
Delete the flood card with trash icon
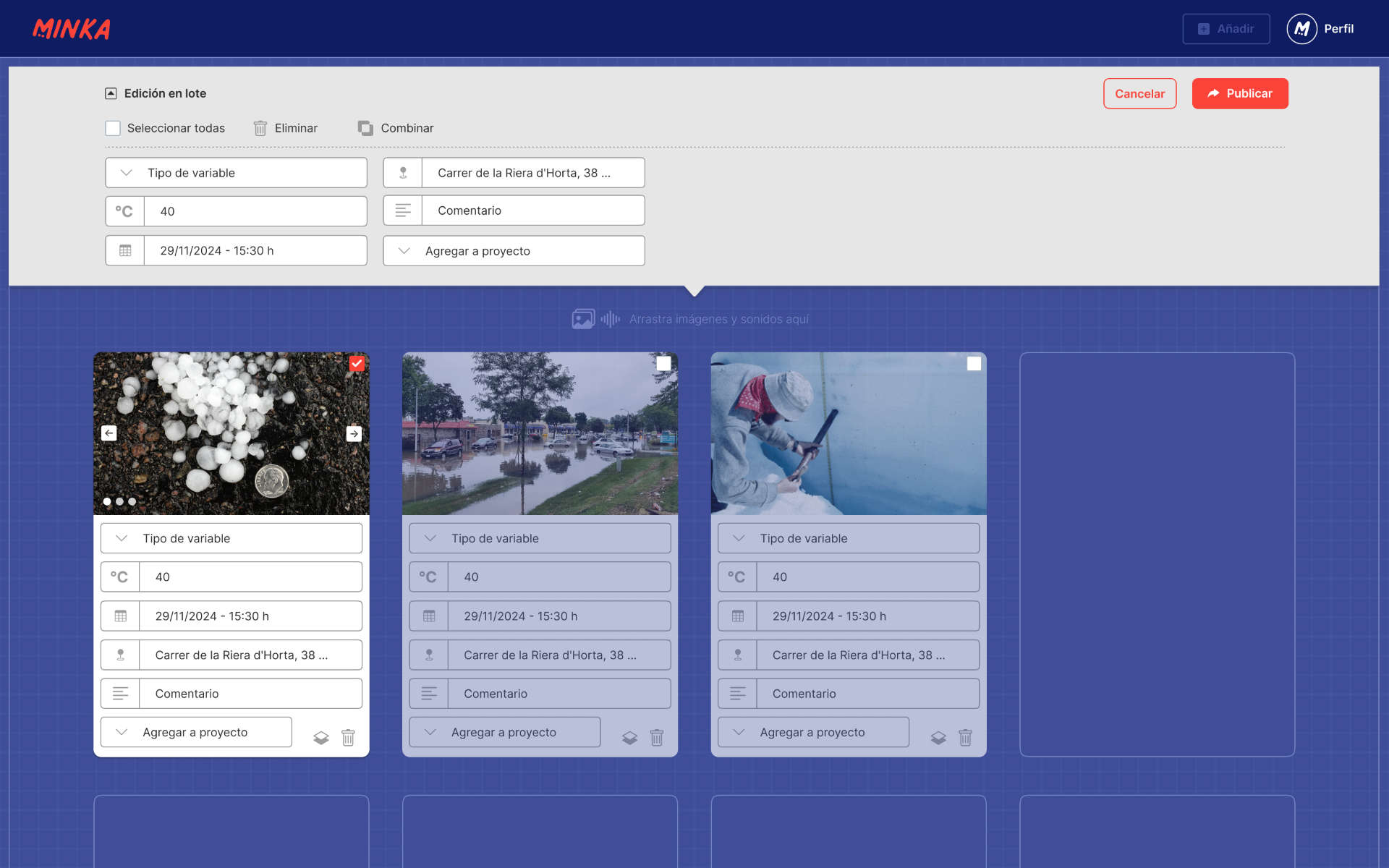tap(657, 738)
